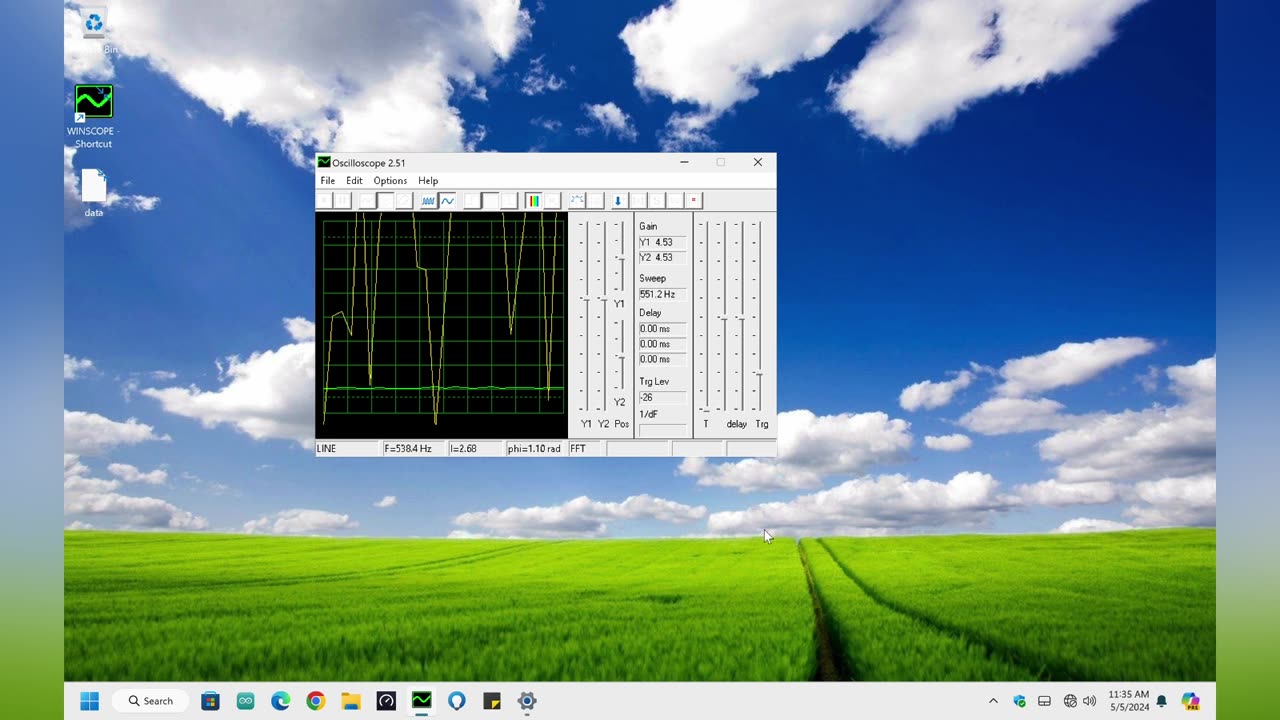
Task: Open Settings from the taskbar
Action: click(527, 701)
